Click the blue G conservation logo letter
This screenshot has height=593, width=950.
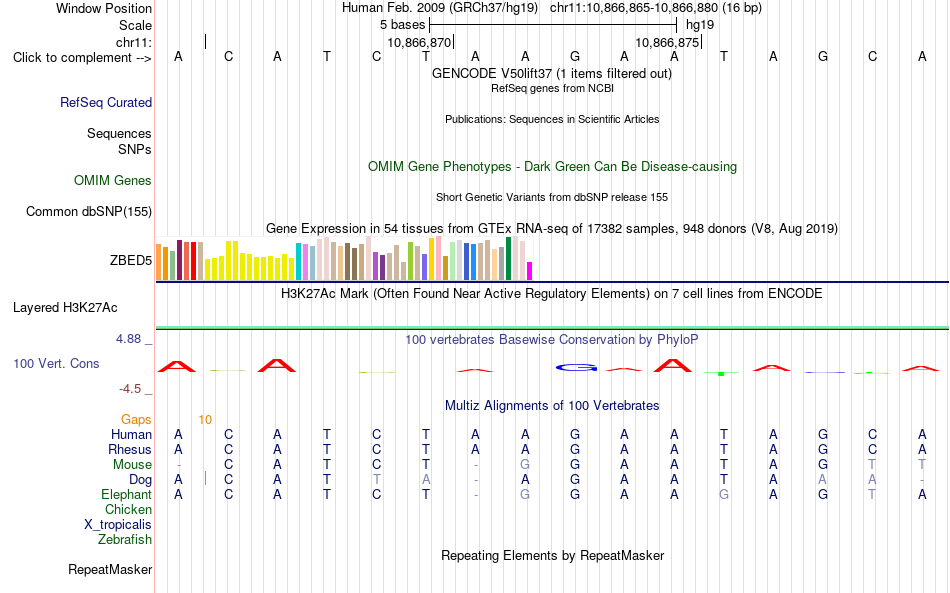[x=577, y=368]
